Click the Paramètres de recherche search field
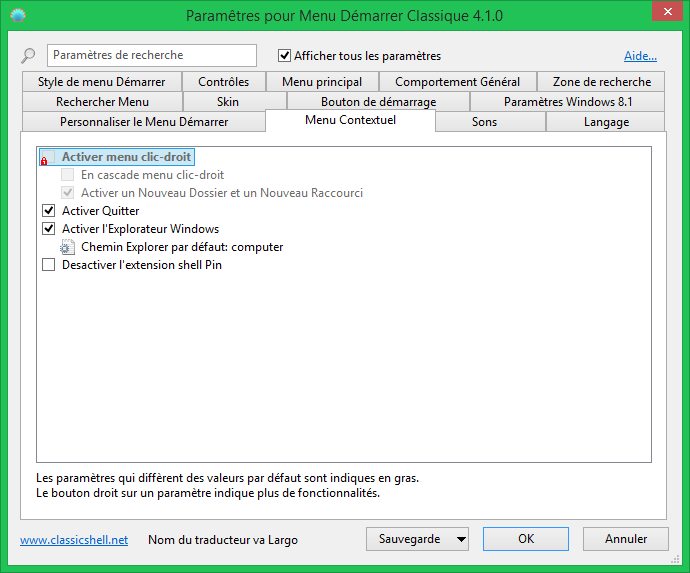 click(x=152, y=56)
